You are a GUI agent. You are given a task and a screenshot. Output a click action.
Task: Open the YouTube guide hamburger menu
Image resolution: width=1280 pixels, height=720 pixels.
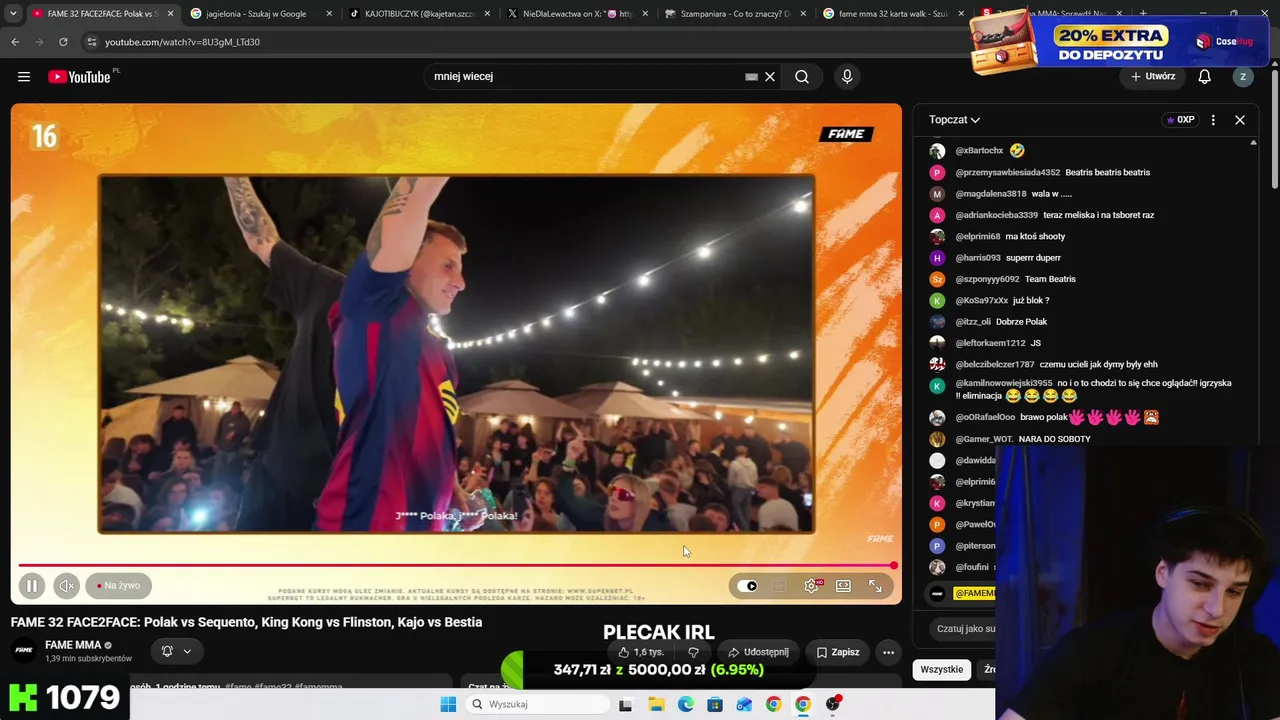click(24, 77)
